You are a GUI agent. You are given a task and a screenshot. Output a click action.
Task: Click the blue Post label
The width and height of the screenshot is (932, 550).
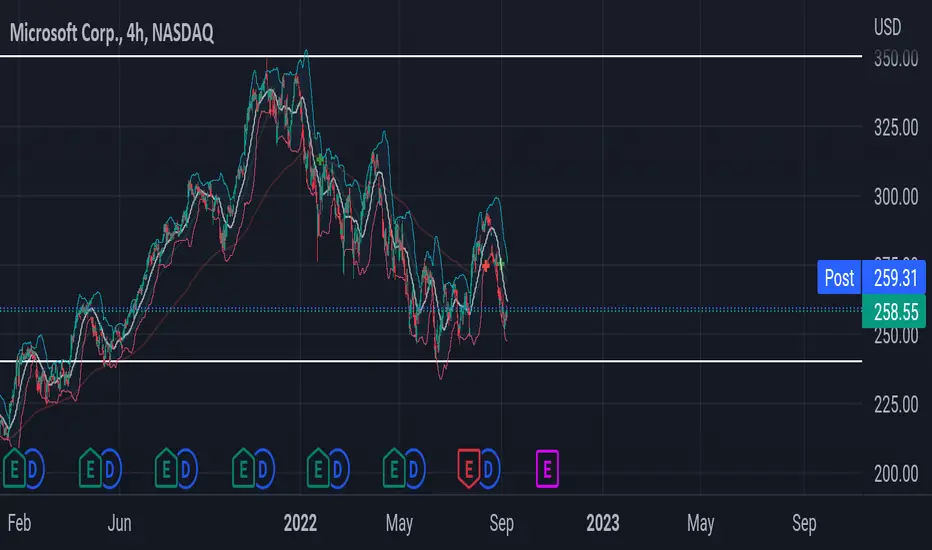click(839, 277)
